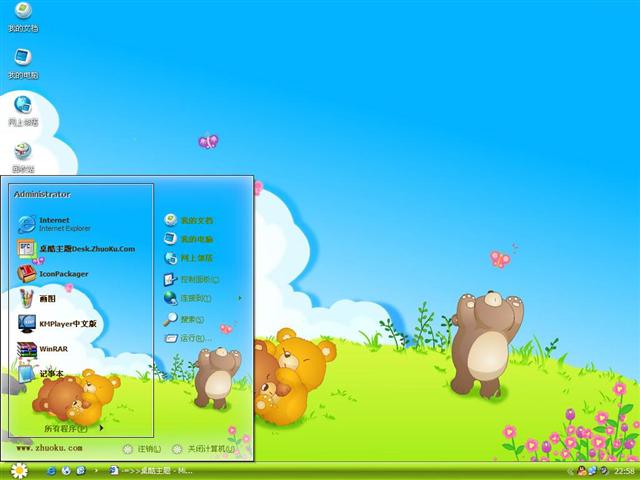Open 我的电脑 in Start menu right column
Screen dimensions: 640x480
[188, 239]
